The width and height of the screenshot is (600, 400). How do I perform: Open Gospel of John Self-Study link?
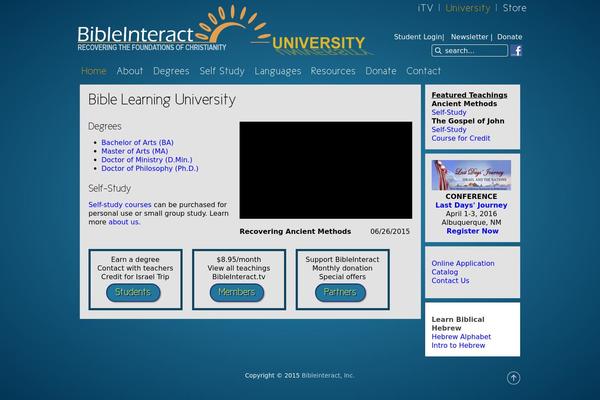449,130
